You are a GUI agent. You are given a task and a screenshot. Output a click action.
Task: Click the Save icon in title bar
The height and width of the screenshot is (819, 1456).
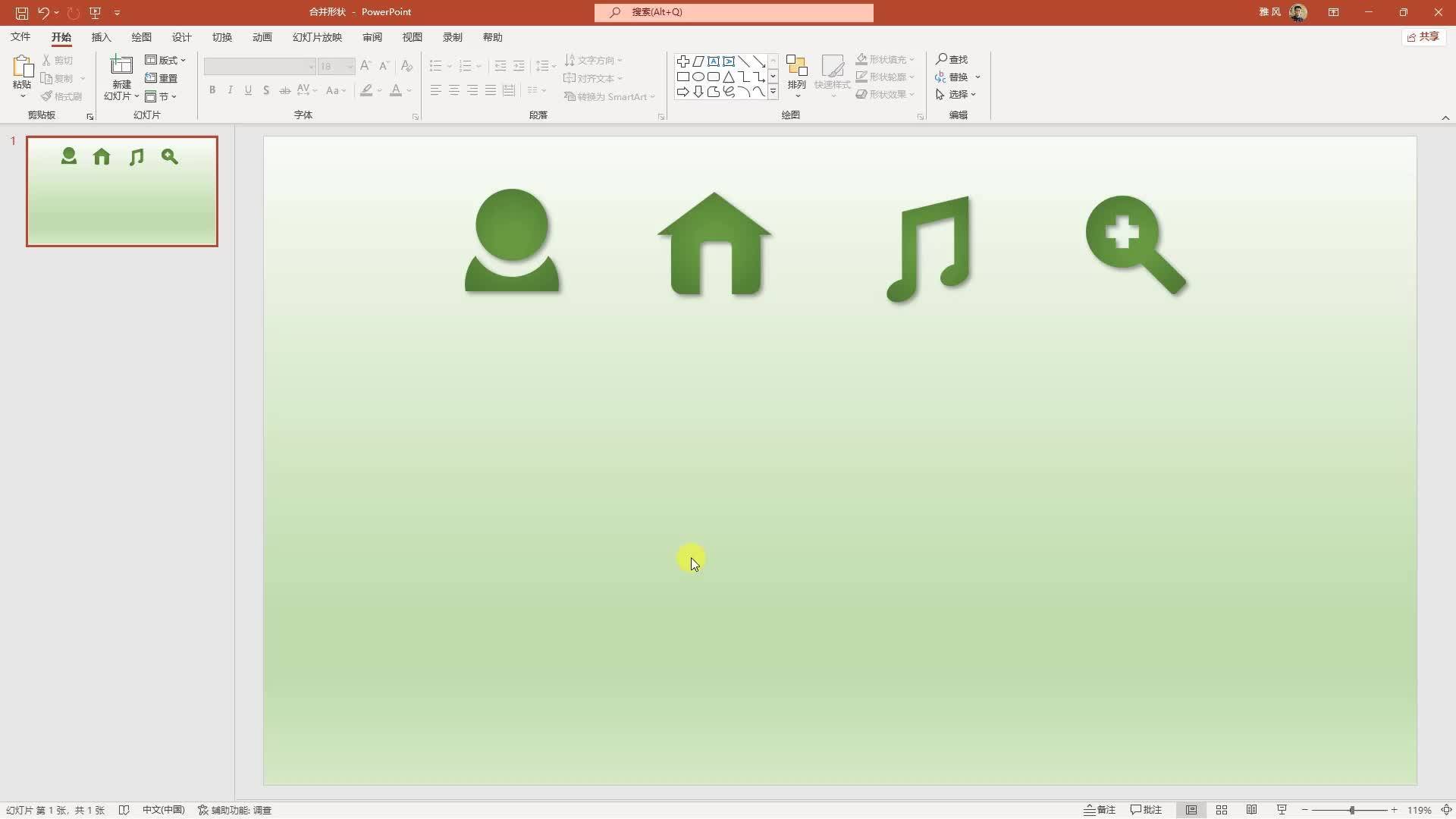click(x=22, y=13)
